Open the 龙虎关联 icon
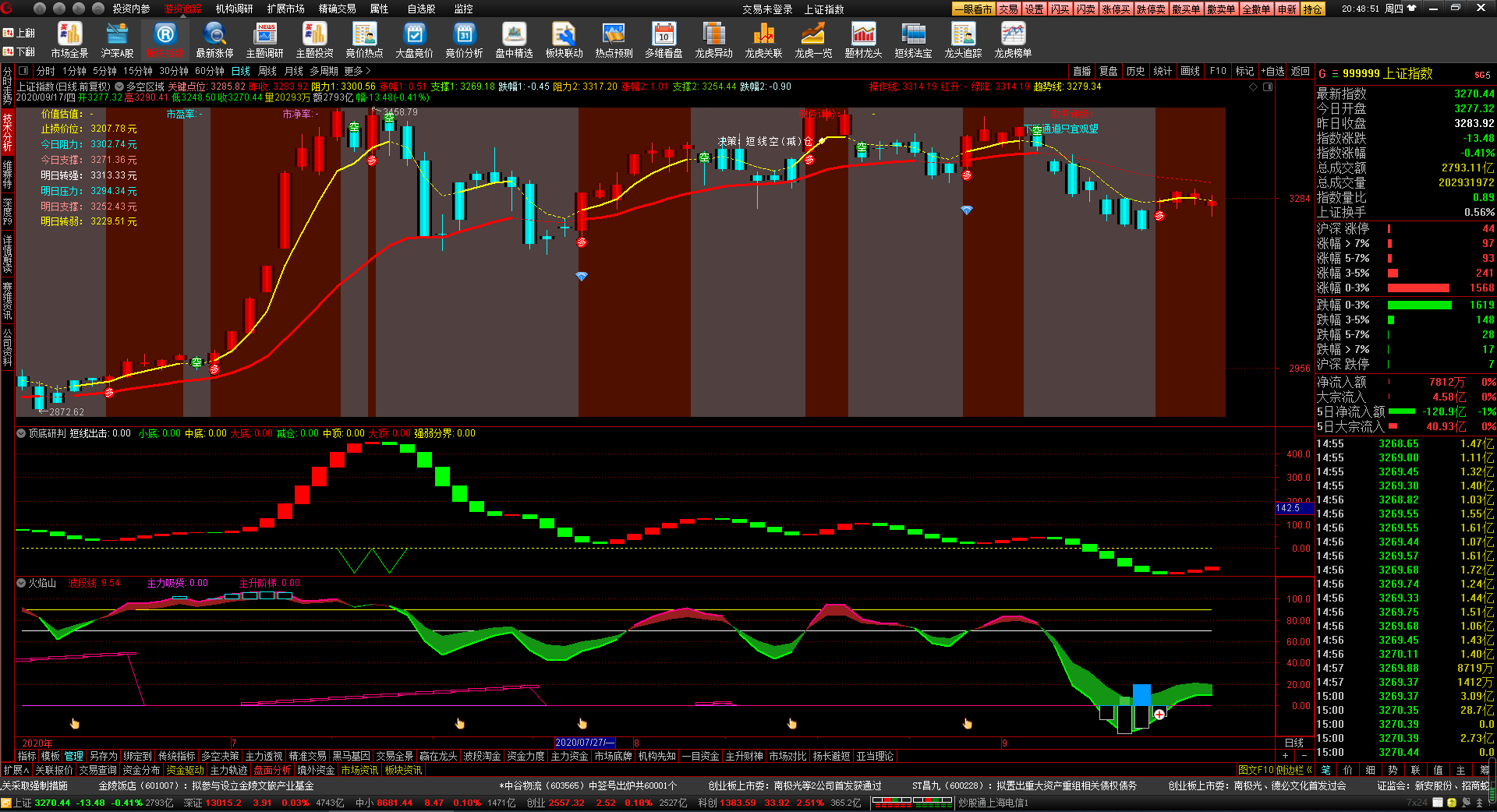Image resolution: width=1497 pixels, height=812 pixels. [763, 40]
